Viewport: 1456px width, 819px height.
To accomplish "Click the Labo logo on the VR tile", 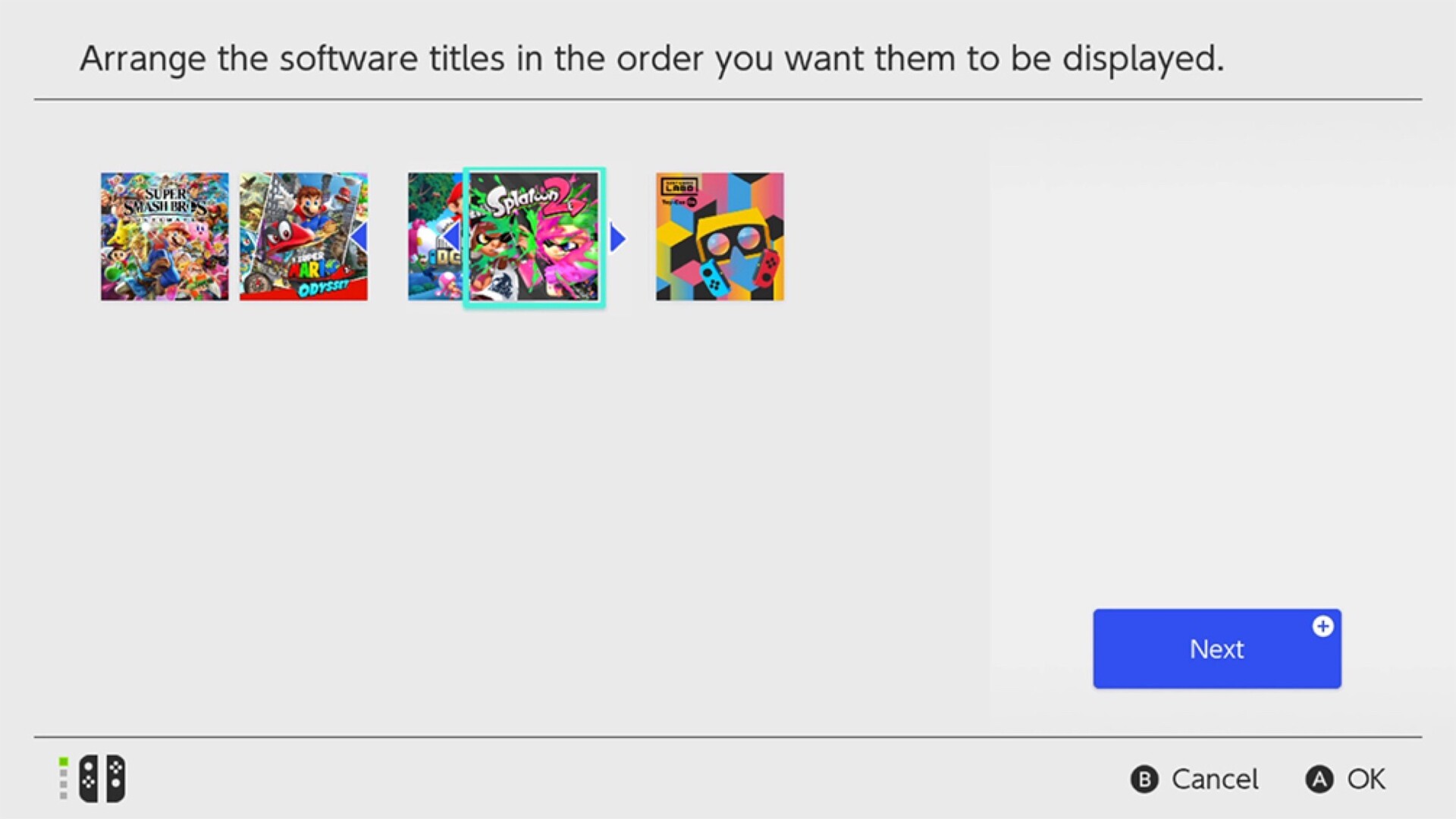I will click(678, 187).
